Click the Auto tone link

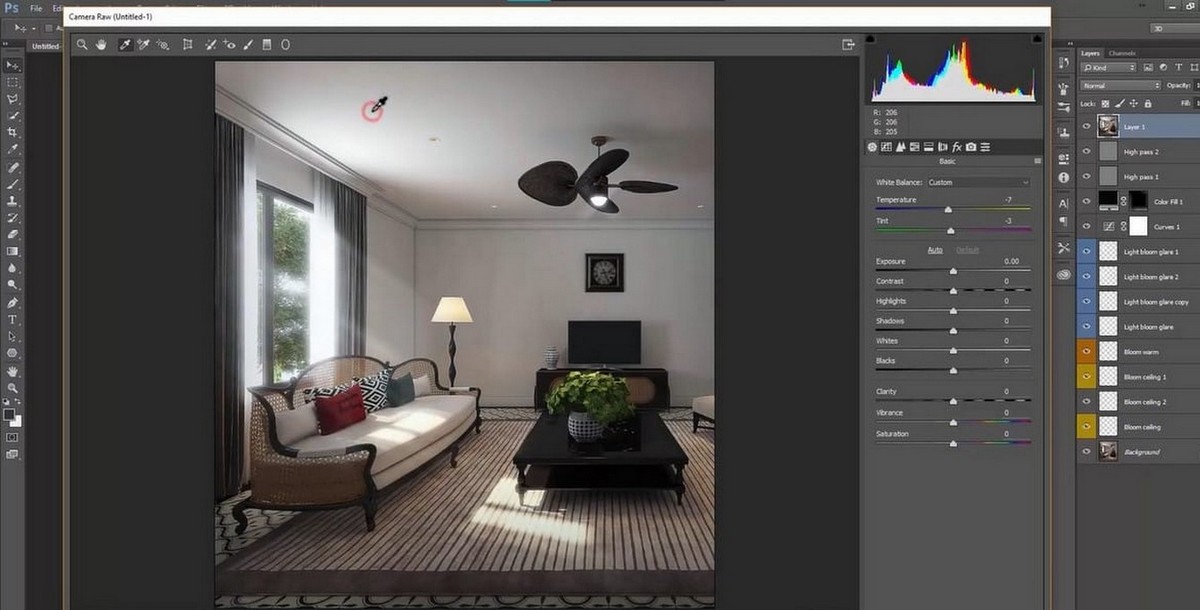point(935,250)
